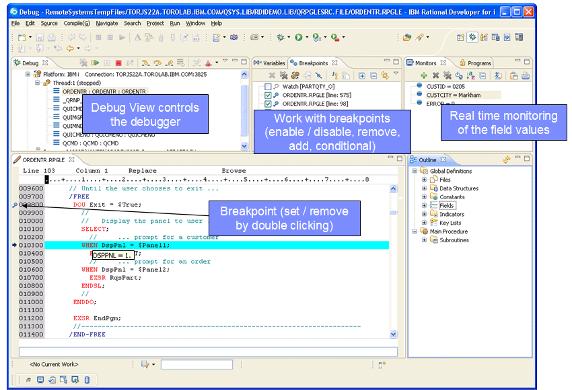Select Main Procedure in Outline tree
The image size is (572, 390).
448,231
